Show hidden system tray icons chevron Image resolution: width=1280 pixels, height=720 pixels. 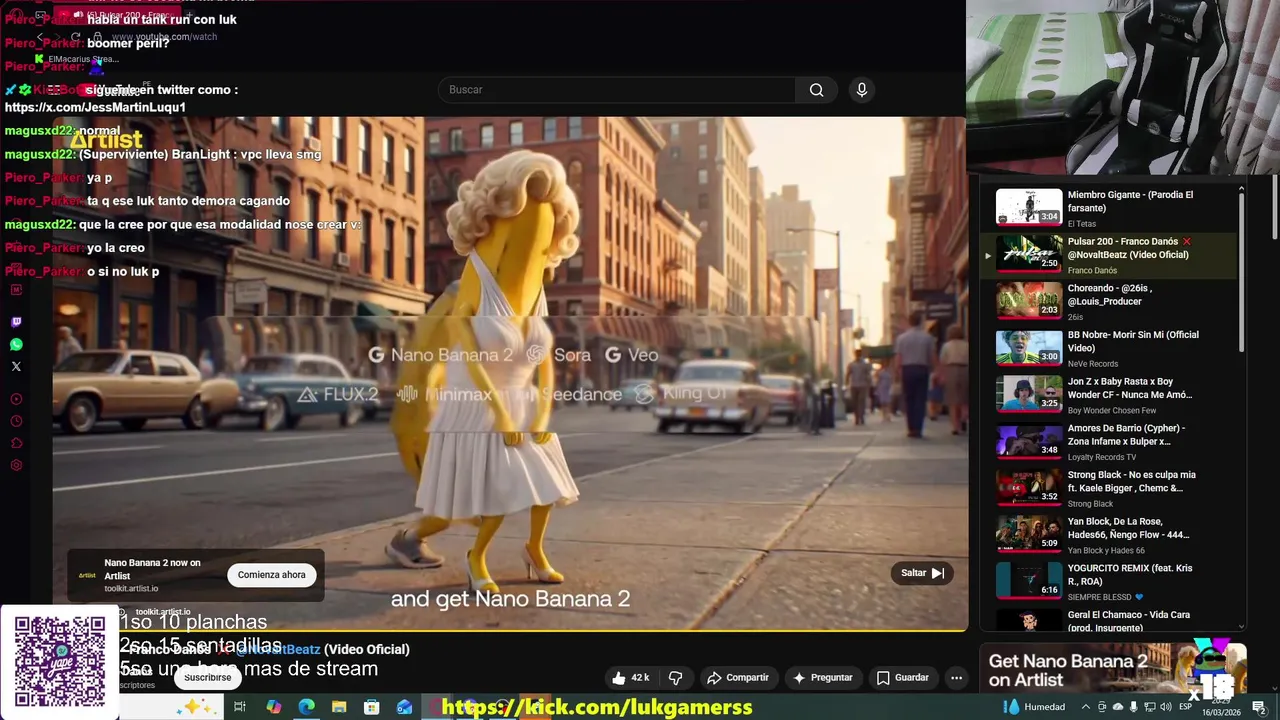coord(1086,707)
